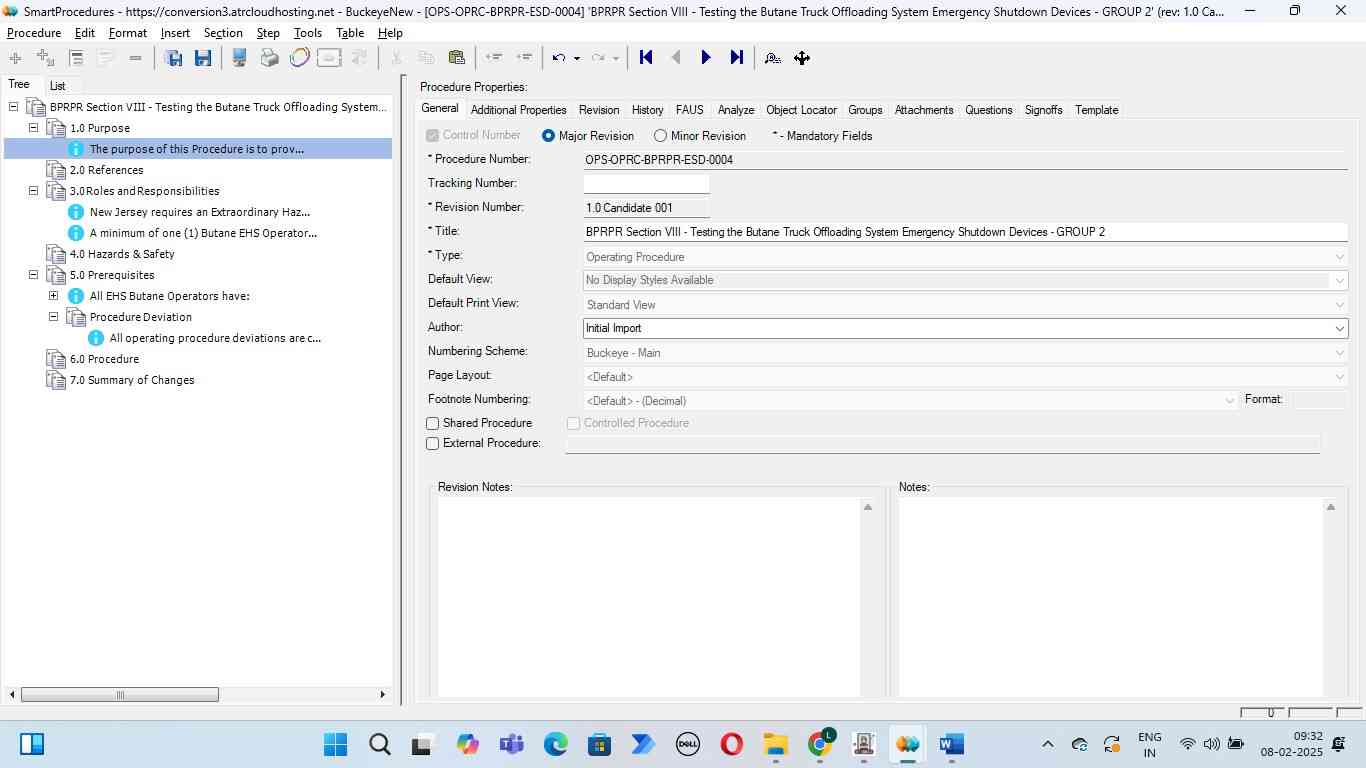Open the Format menu
The height and width of the screenshot is (768, 1366).
click(128, 33)
